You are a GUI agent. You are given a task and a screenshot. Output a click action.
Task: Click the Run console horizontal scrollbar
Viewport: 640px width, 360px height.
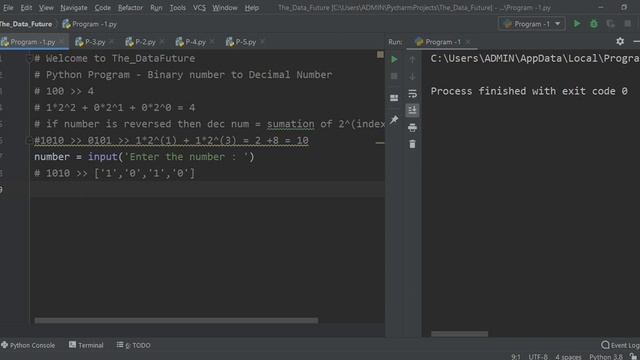point(460,334)
